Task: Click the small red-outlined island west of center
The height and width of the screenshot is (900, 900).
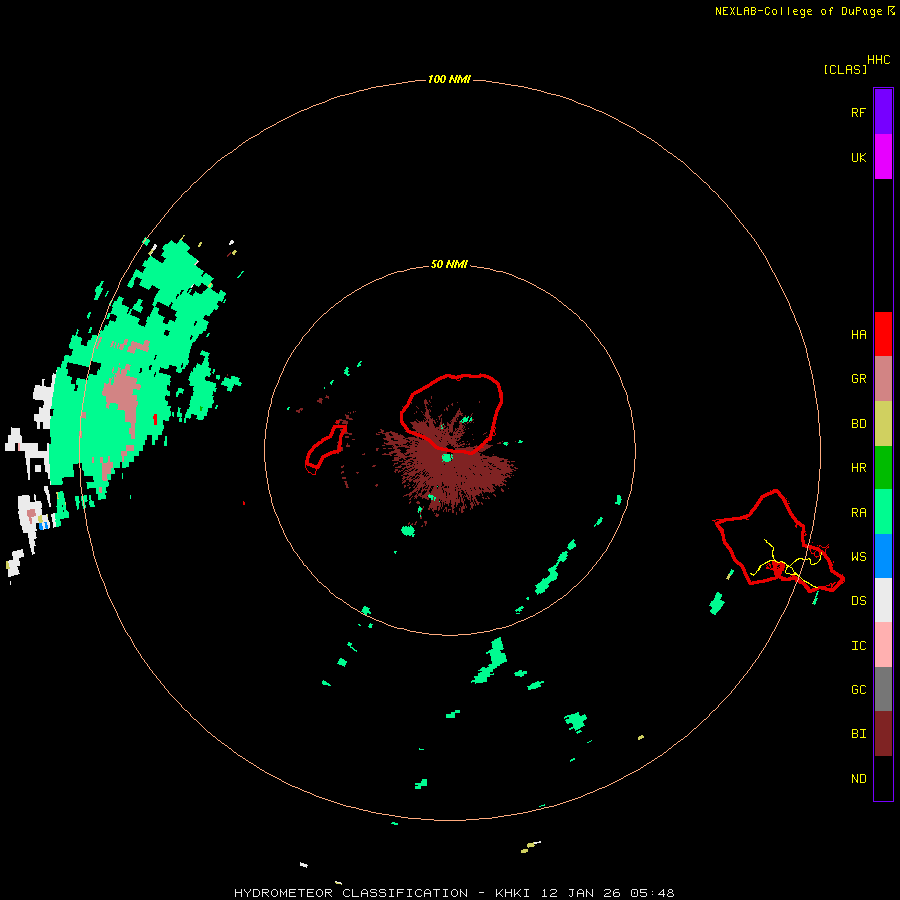Action: [x=326, y=449]
